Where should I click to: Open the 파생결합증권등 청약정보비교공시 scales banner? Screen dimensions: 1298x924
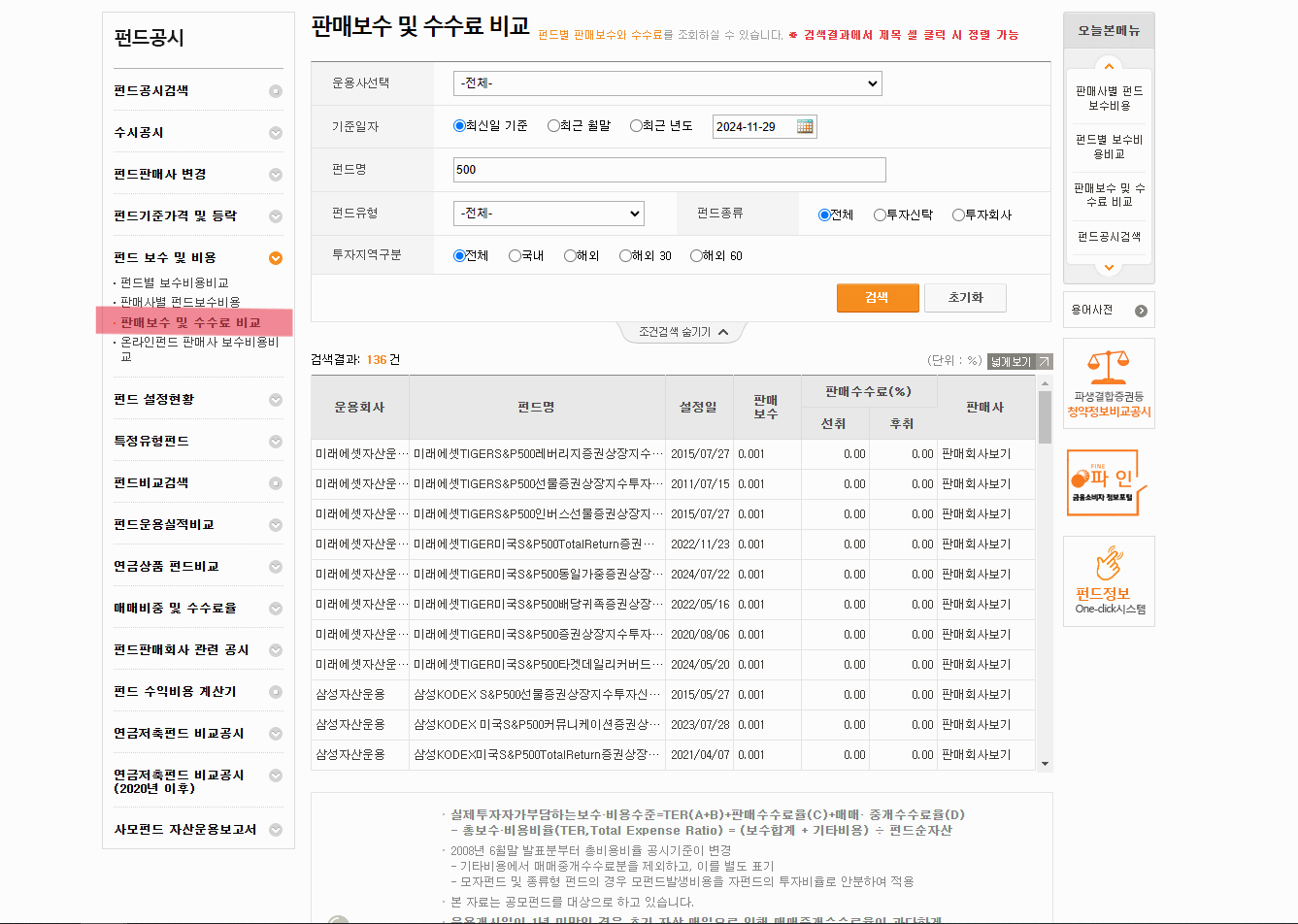click(x=1109, y=383)
